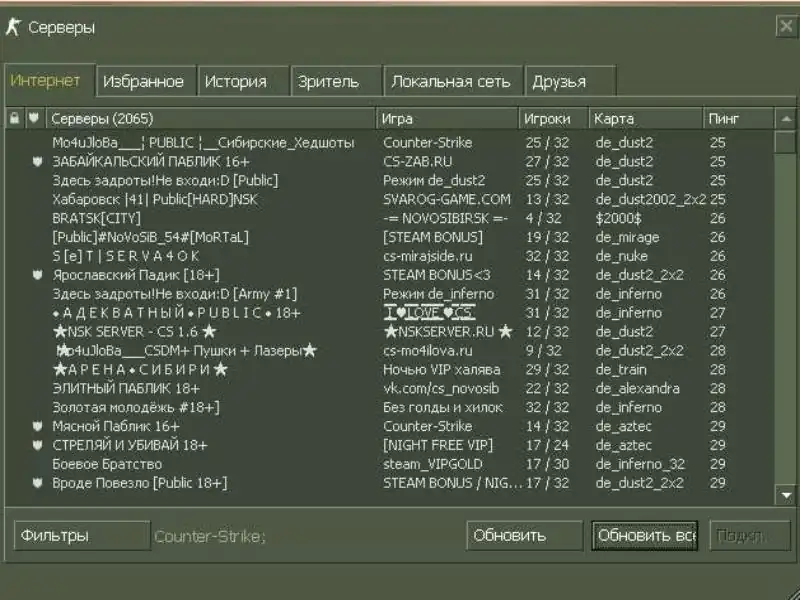
Task: Click shield icon of Мясной Паблик 16+ row
Action: tap(37, 426)
